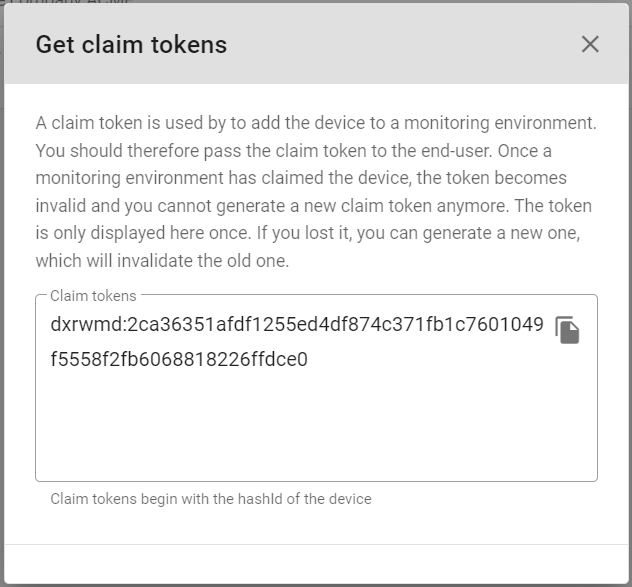
Task: Click the Claim tokens field label
Action: tap(94, 296)
